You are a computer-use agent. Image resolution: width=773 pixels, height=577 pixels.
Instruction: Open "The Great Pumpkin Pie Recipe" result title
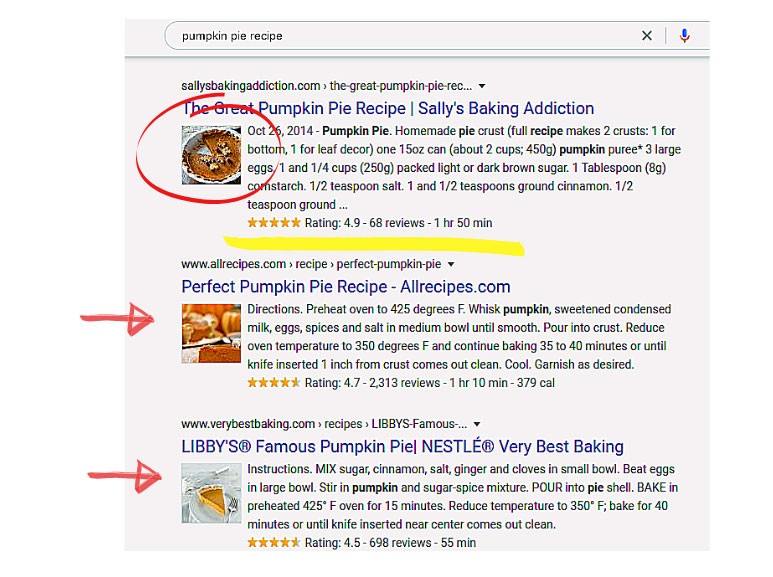point(388,108)
